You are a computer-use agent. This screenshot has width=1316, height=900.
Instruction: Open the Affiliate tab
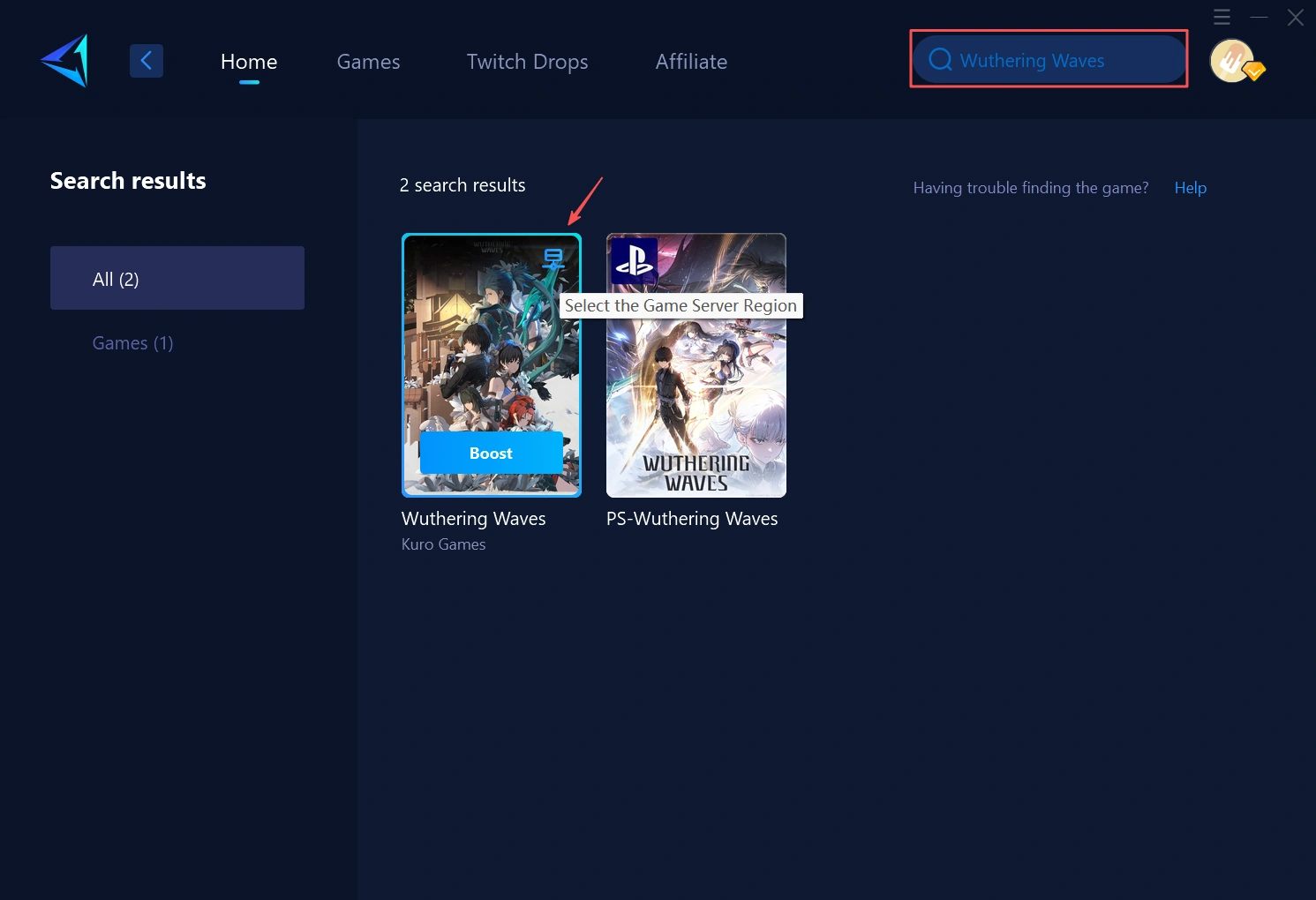point(691,62)
